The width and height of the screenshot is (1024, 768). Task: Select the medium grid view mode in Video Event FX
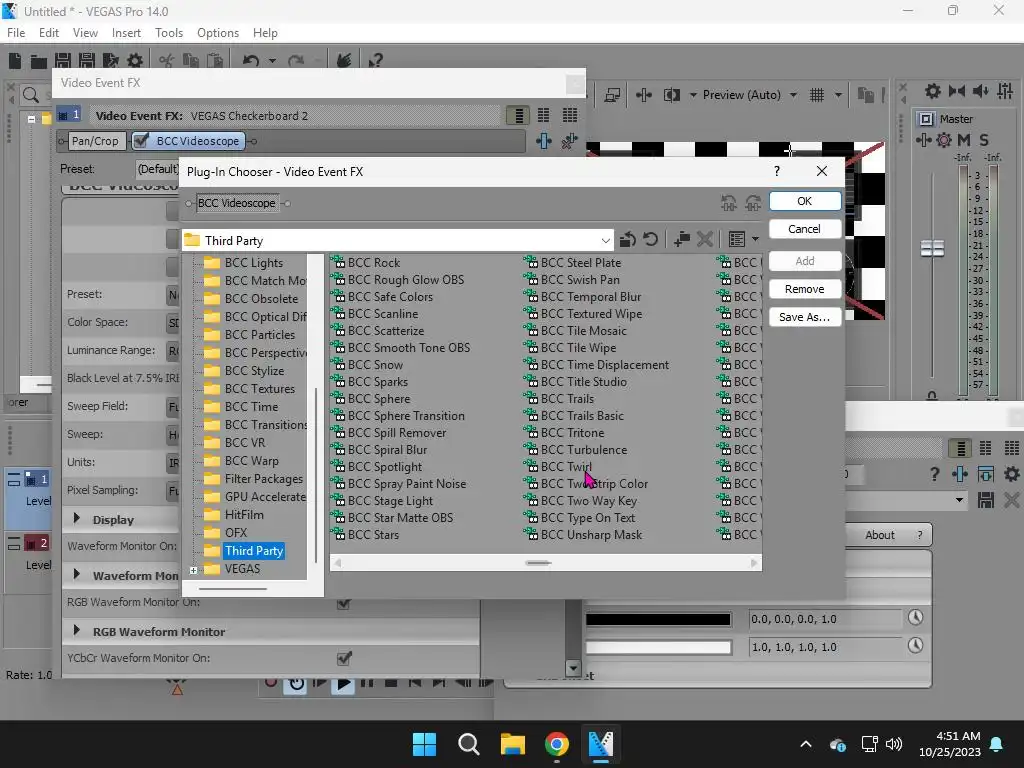543,116
